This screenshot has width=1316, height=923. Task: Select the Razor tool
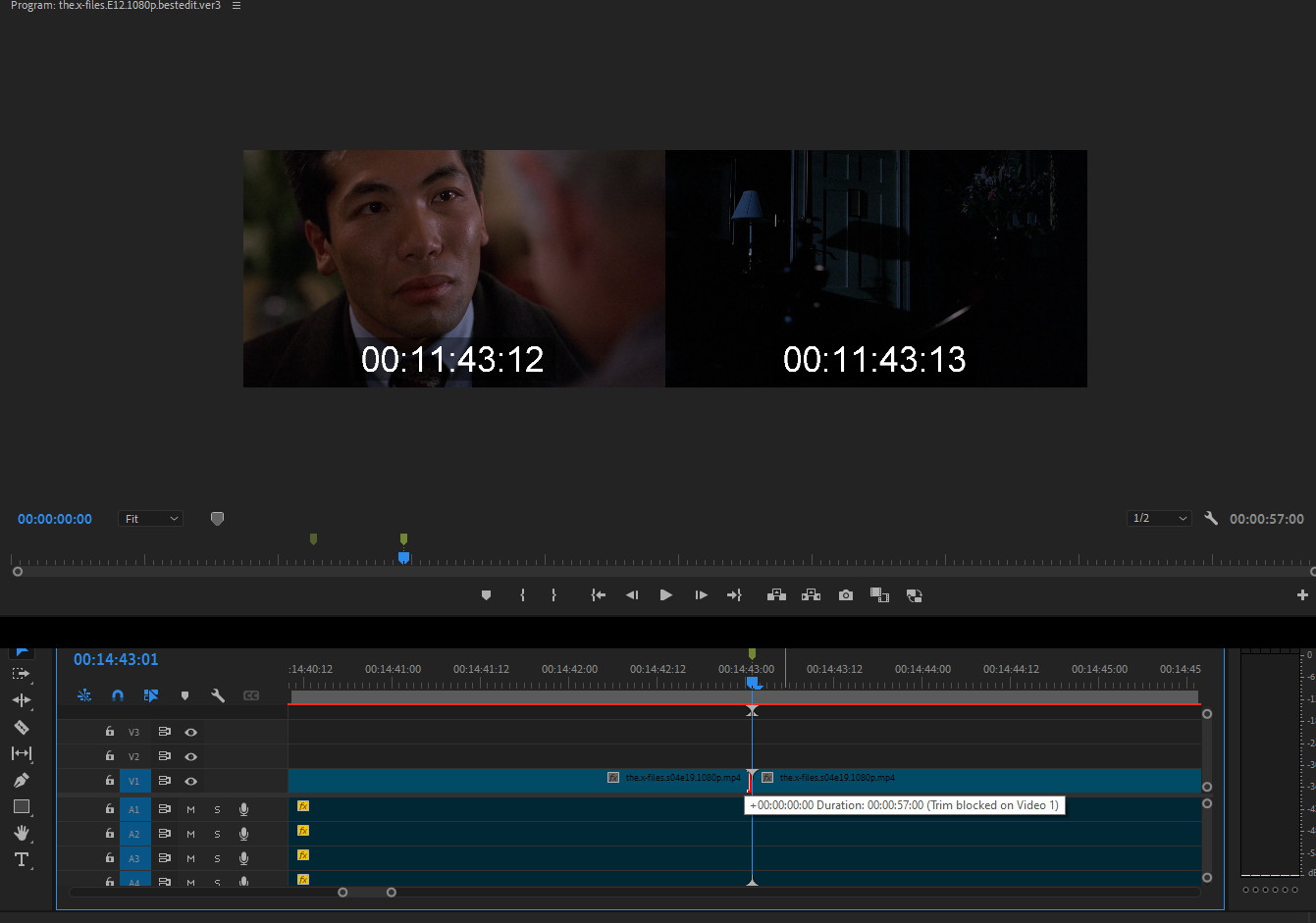click(21, 727)
